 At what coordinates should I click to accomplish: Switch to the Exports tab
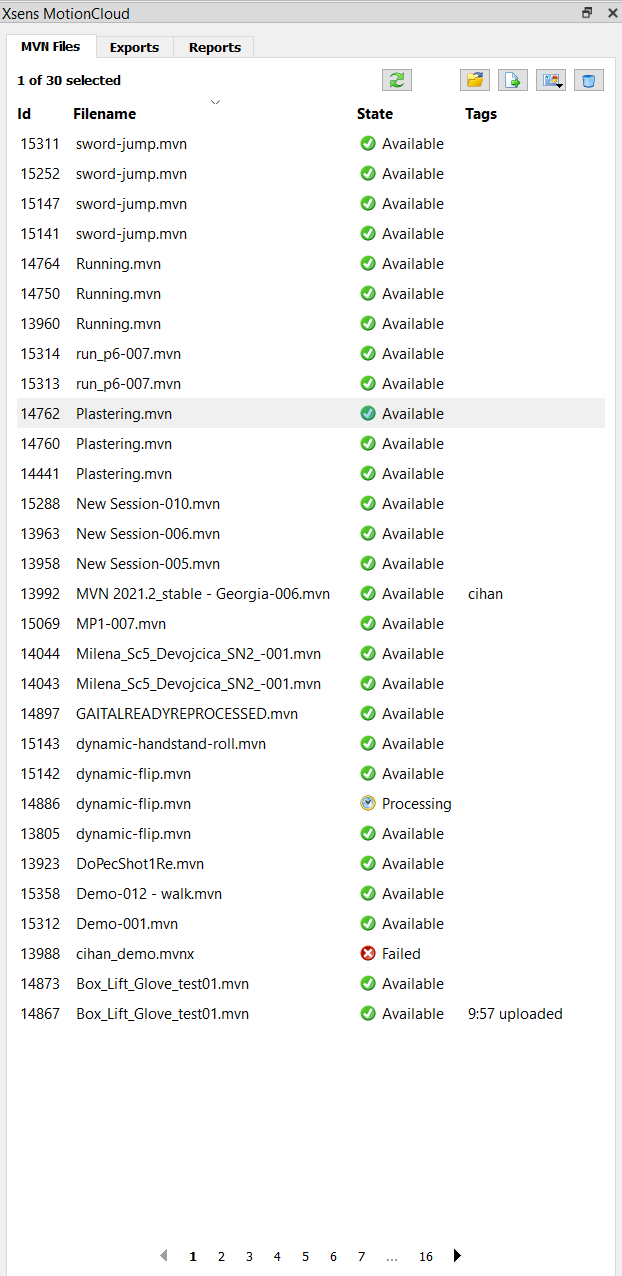[134, 46]
